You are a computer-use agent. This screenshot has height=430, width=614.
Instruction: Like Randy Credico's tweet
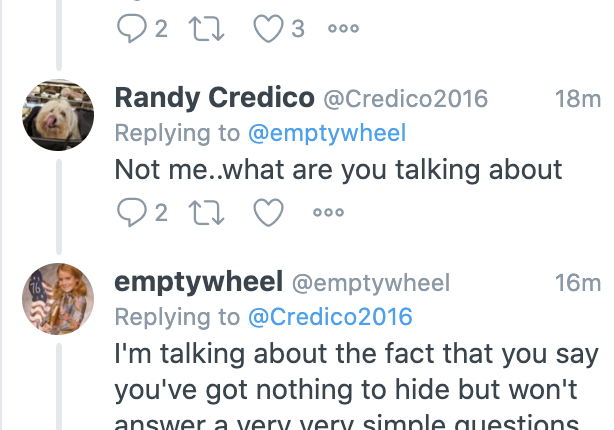pyautogui.click(x=268, y=212)
